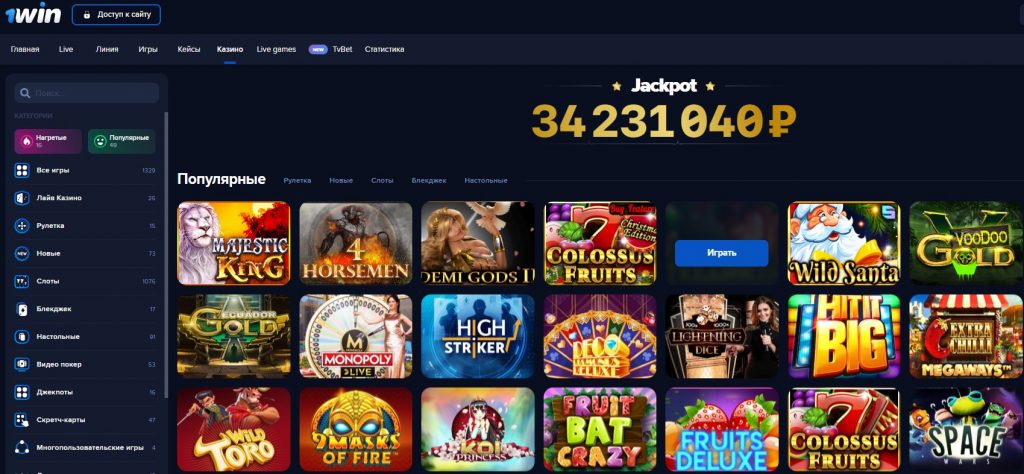Select the Лайв Казино sidebar icon
The width and height of the screenshot is (1024, 474).
click(x=22, y=198)
